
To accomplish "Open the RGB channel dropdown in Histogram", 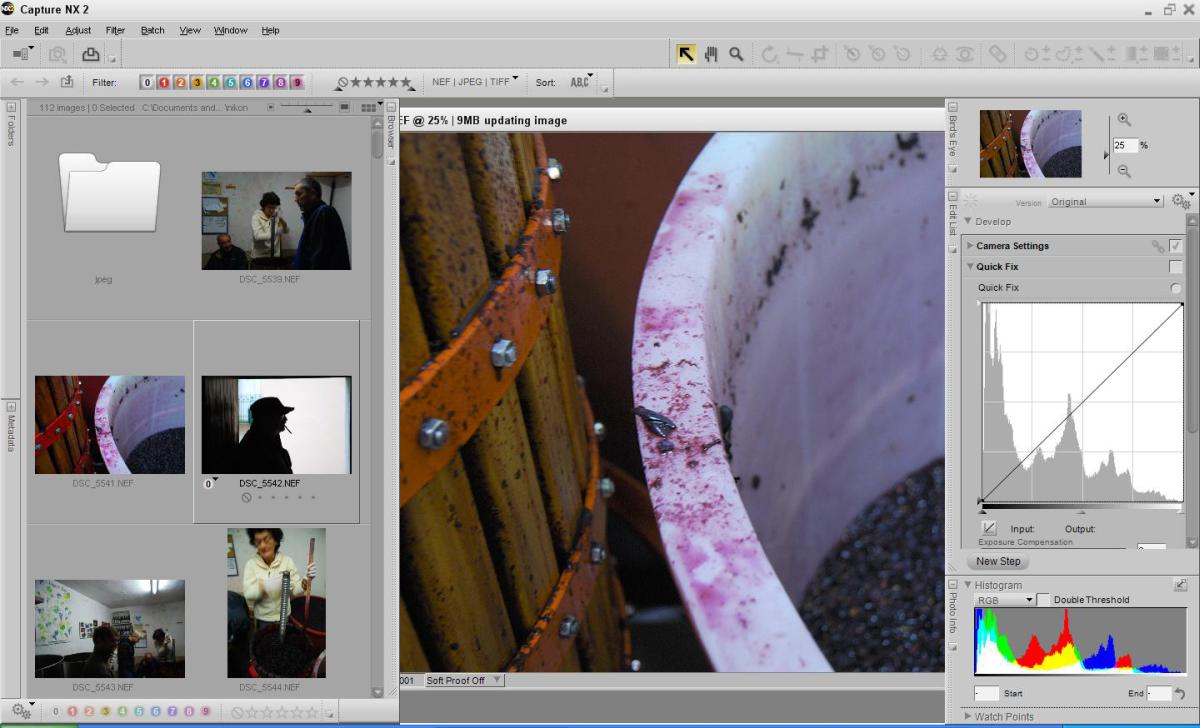I will click(x=1005, y=600).
